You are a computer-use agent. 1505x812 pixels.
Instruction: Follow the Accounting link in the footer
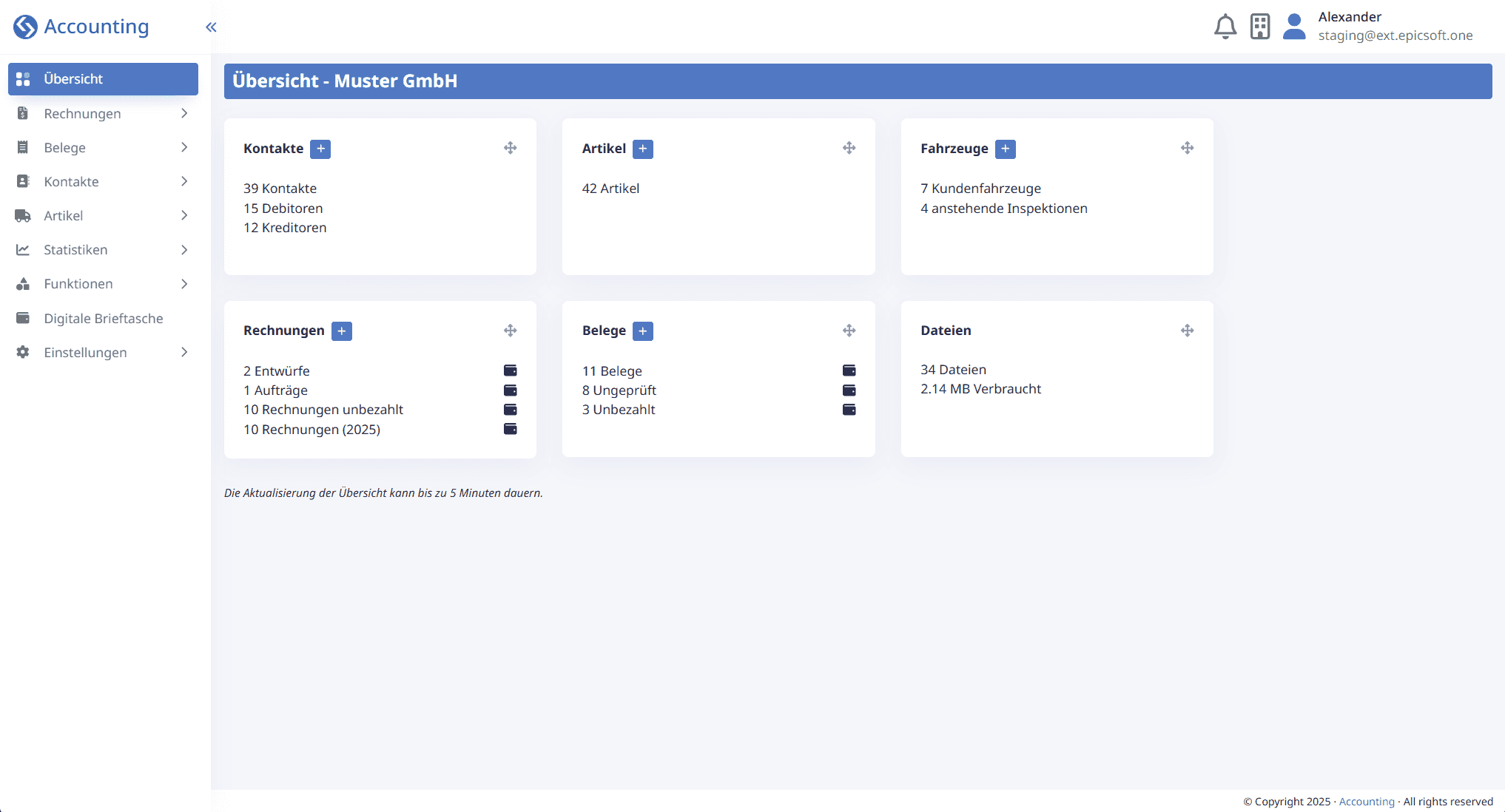coord(1367,802)
